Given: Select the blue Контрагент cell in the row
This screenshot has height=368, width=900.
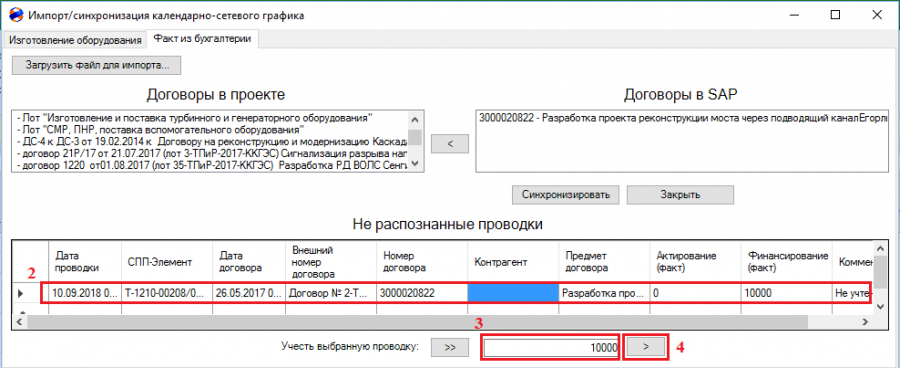Looking at the screenshot, I should [513, 293].
